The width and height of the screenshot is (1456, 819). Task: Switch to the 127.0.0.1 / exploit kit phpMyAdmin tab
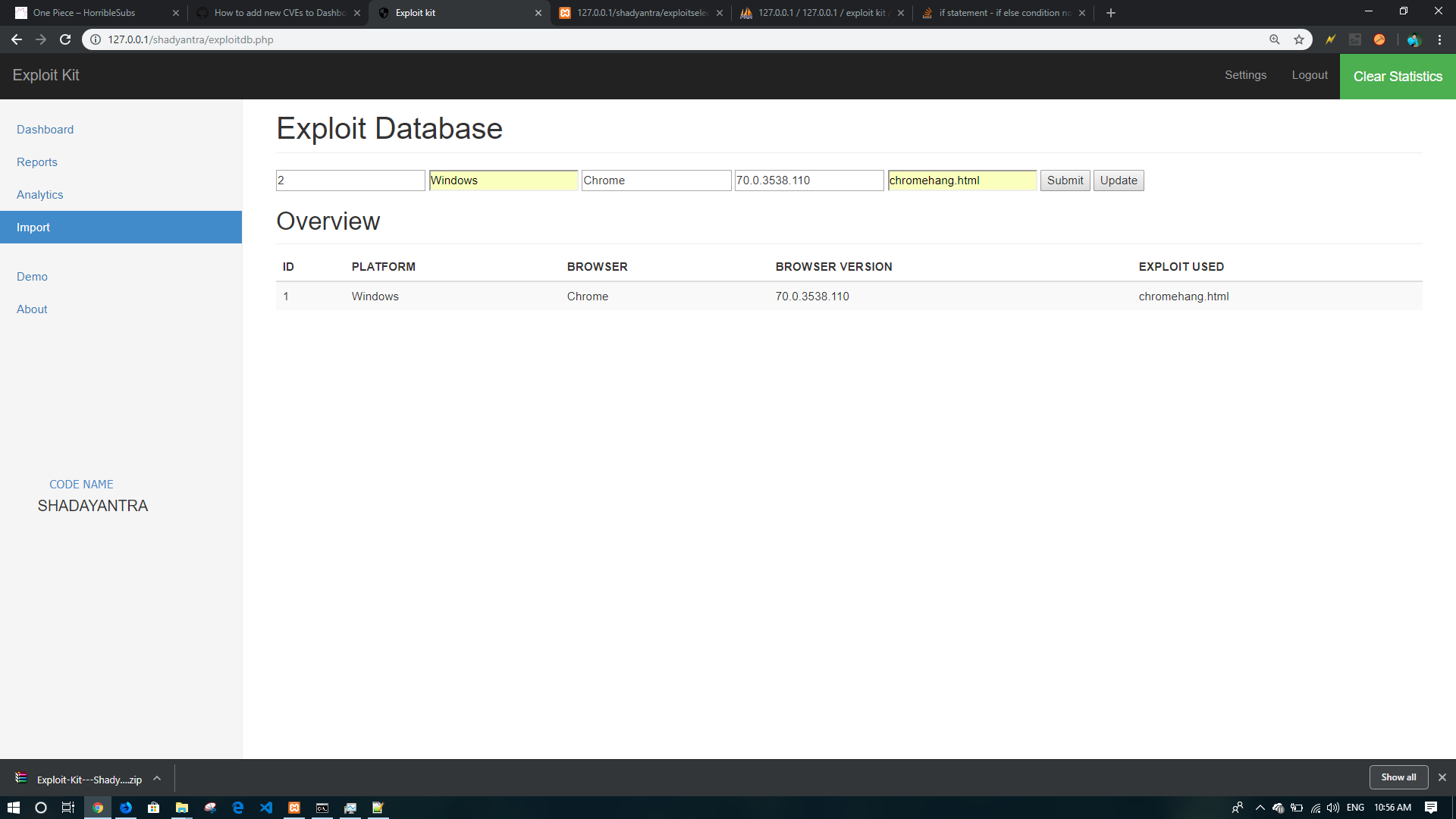tap(821, 13)
